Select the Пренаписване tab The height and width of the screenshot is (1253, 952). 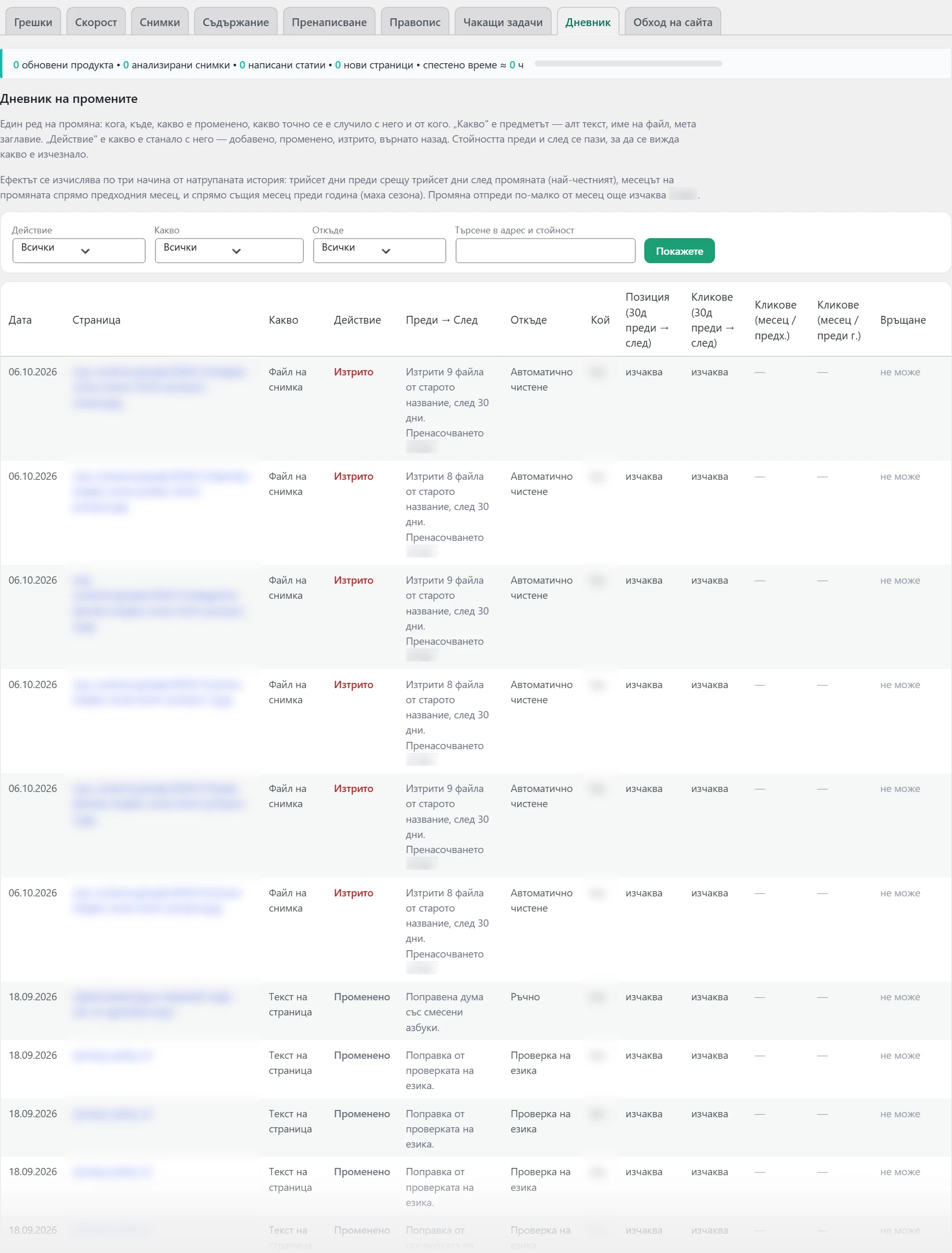click(329, 22)
